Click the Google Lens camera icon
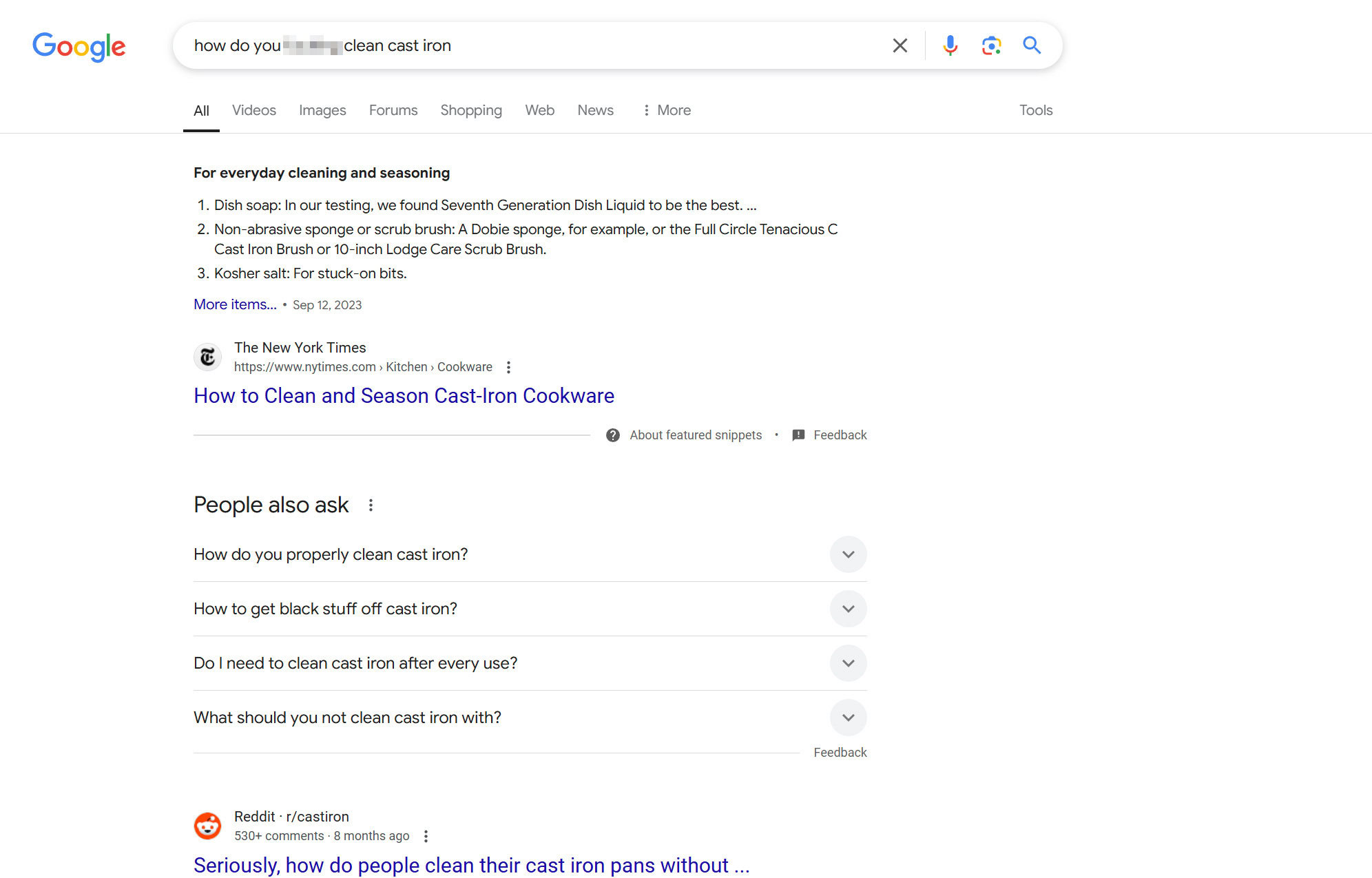Image resolution: width=1372 pixels, height=878 pixels. click(x=989, y=45)
